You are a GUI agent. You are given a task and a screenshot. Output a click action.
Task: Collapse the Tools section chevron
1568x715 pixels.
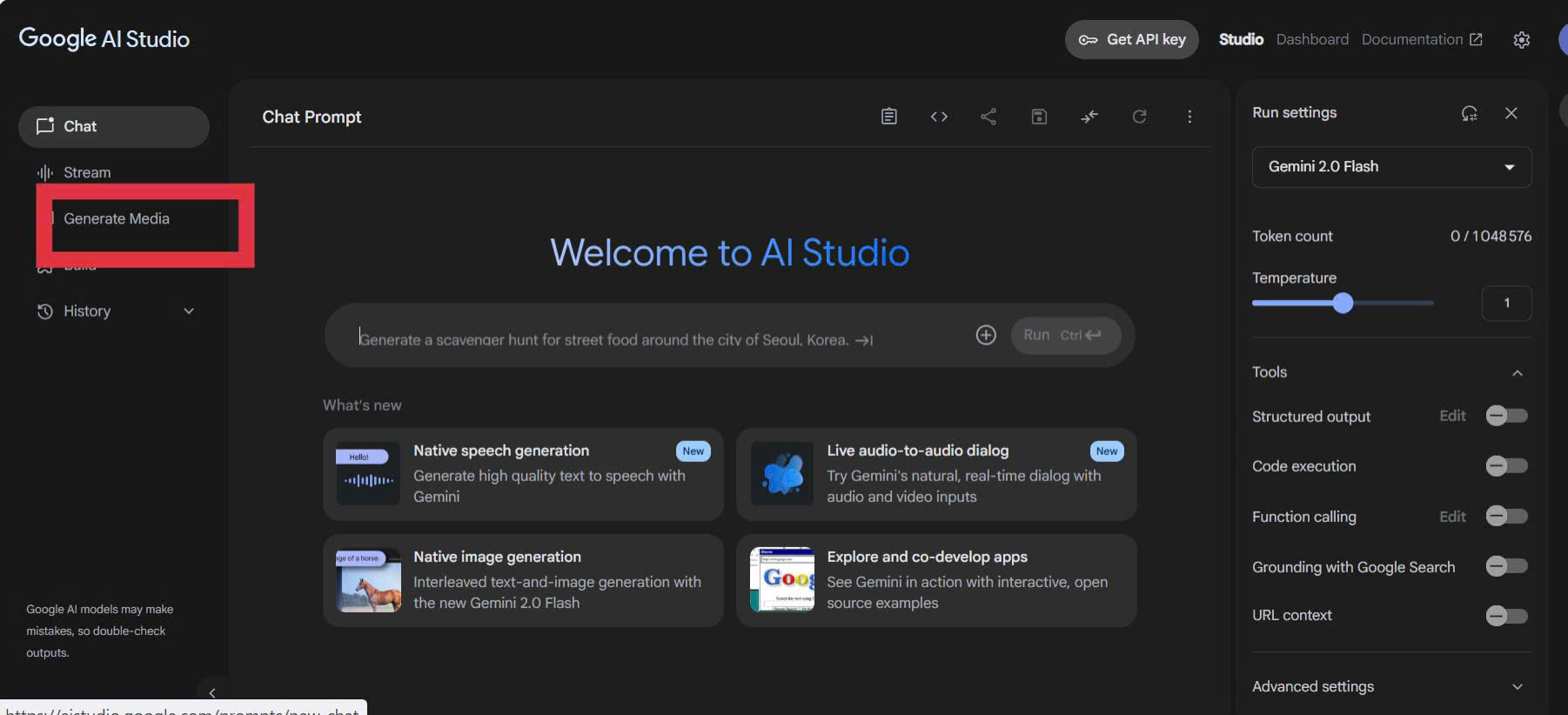click(1518, 373)
